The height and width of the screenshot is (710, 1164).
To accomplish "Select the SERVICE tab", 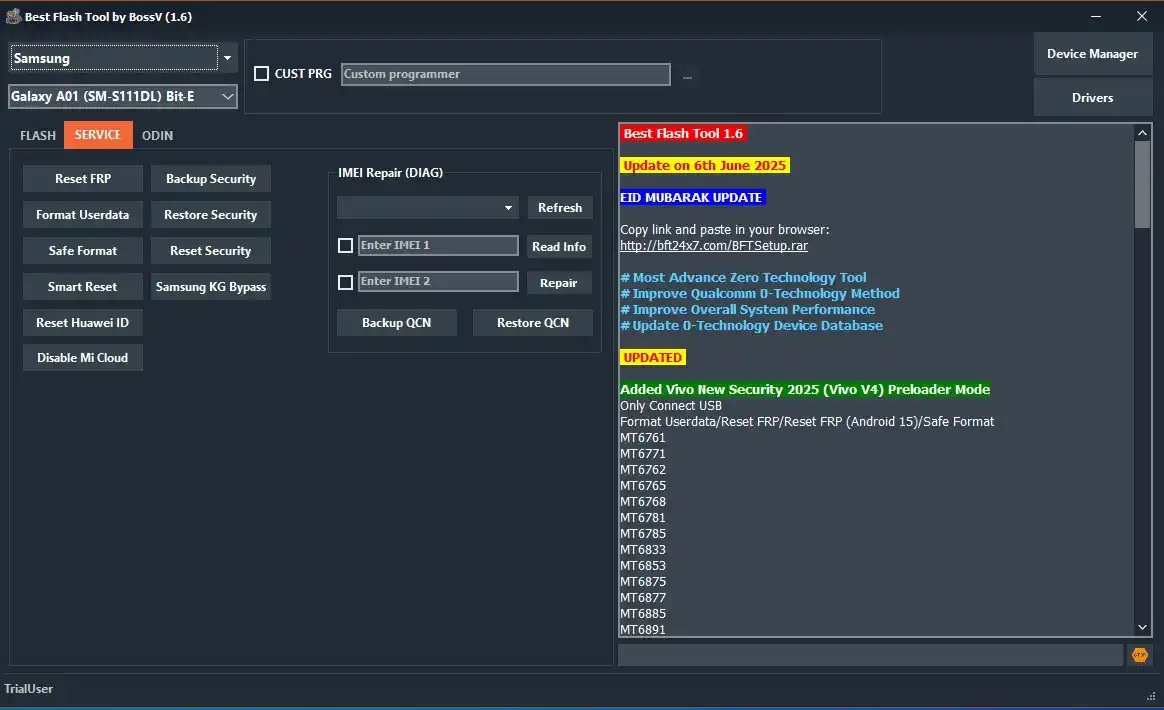I will click(97, 134).
